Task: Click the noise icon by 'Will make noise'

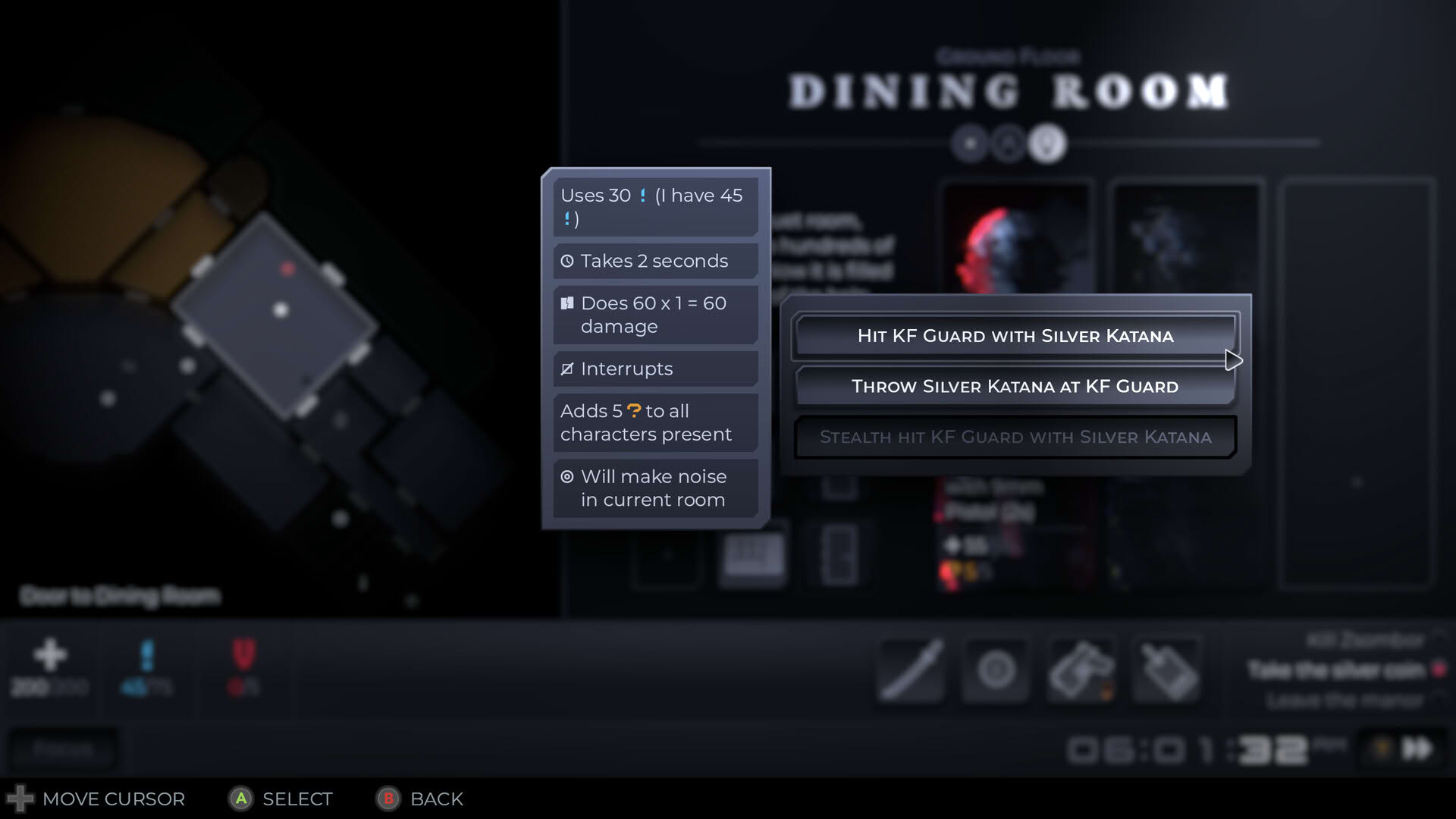Action: point(567,476)
